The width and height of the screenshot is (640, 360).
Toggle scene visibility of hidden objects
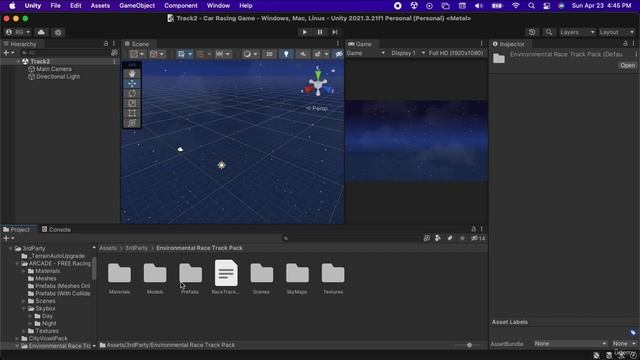pyautogui.click(x=339, y=54)
